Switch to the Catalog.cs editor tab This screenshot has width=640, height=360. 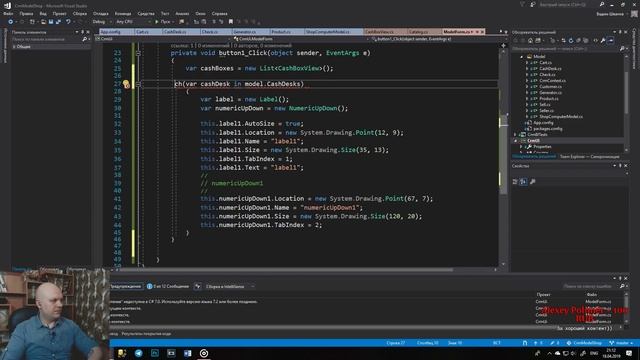424,32
